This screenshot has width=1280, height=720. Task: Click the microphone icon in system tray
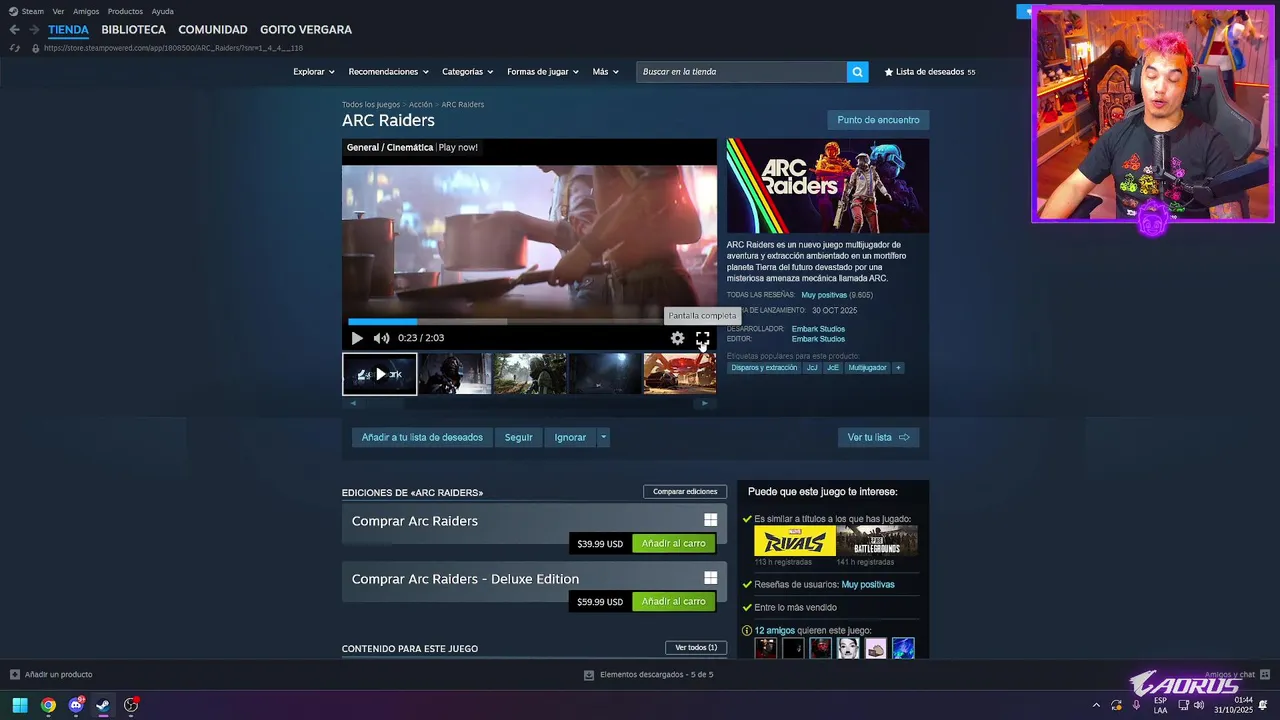click(1136, 705)
